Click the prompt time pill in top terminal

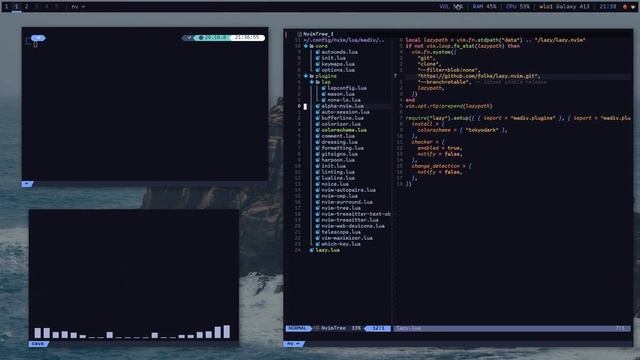tap(247, 38)
